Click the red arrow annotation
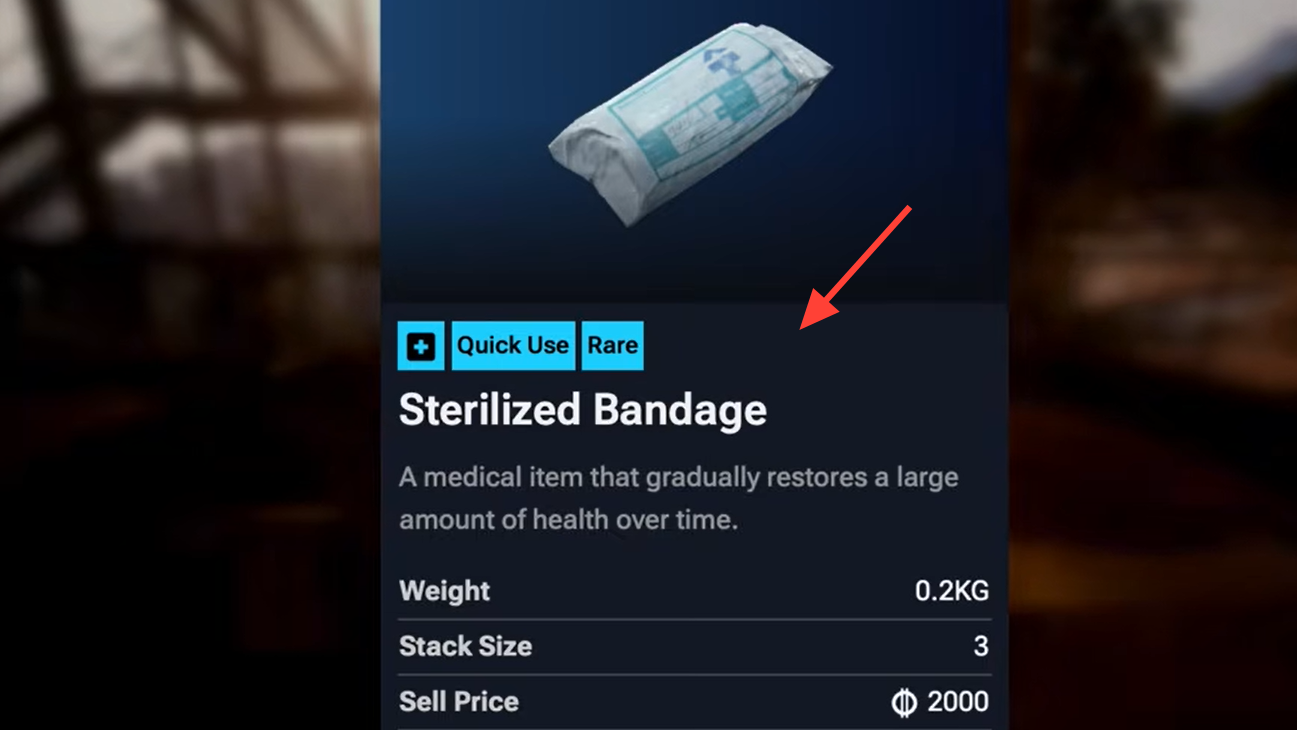 pyautogui.click(x=856, y=267)
